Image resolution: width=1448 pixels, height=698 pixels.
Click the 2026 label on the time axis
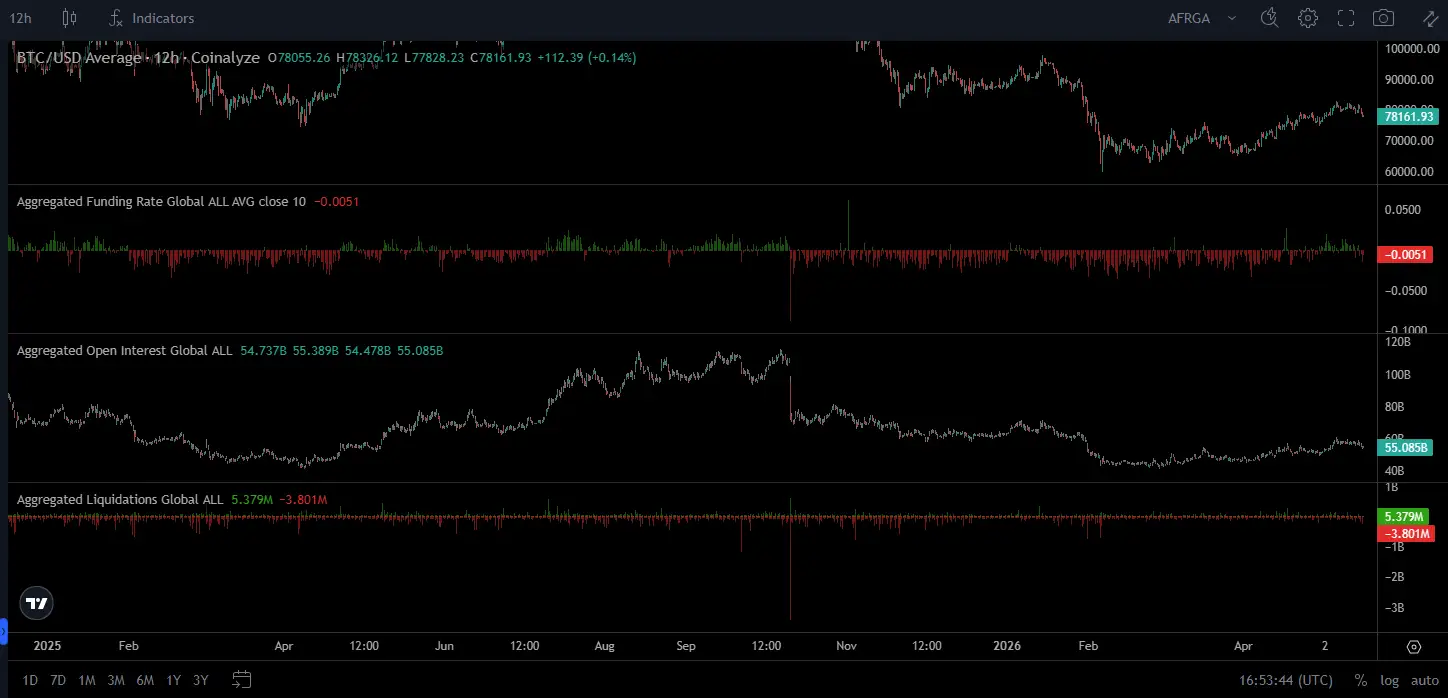1007,646
